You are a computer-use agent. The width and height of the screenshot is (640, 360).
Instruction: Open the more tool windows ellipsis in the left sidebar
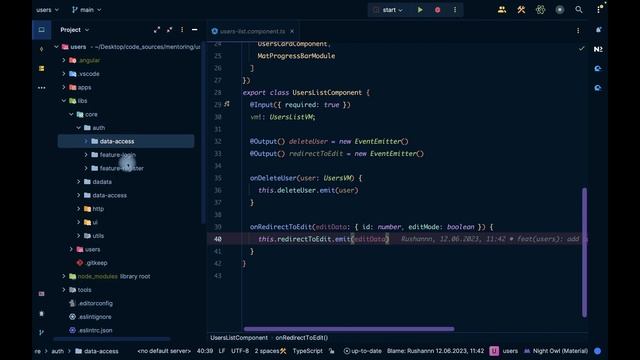(x=42, y=88)
